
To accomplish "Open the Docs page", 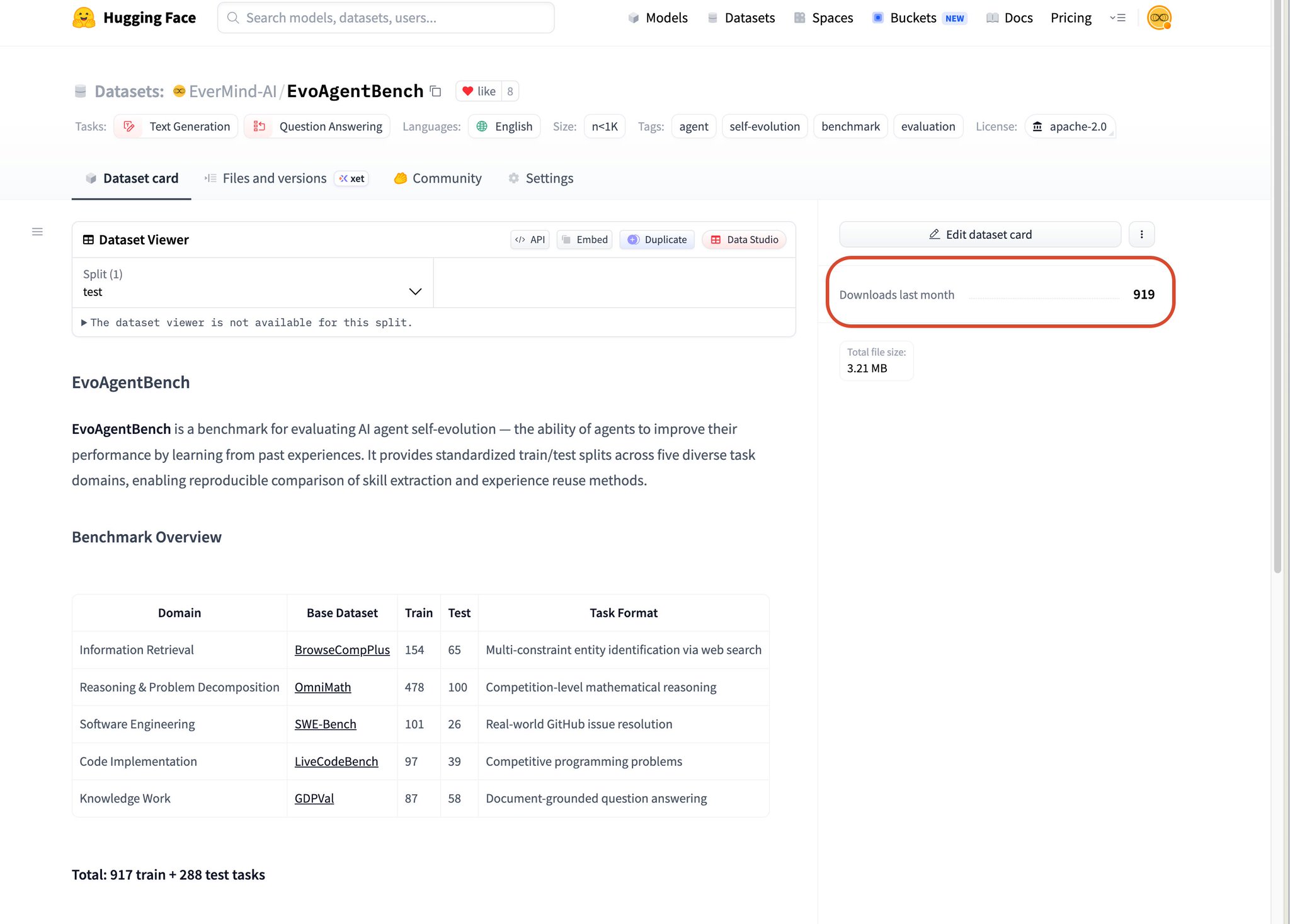I will click(x=1009, y=18).
